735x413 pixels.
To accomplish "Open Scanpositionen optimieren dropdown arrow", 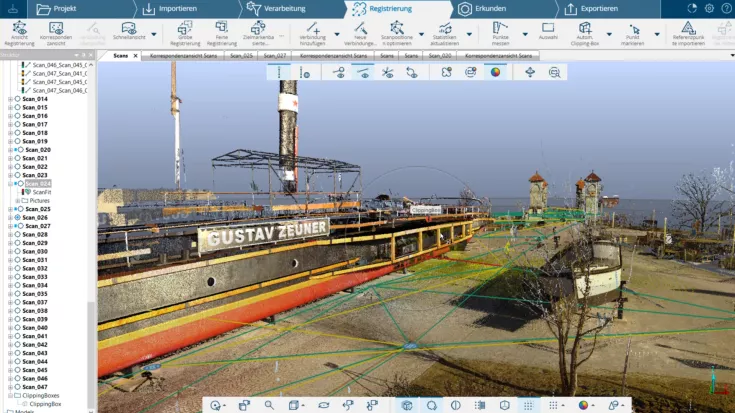I will point(421,34).
